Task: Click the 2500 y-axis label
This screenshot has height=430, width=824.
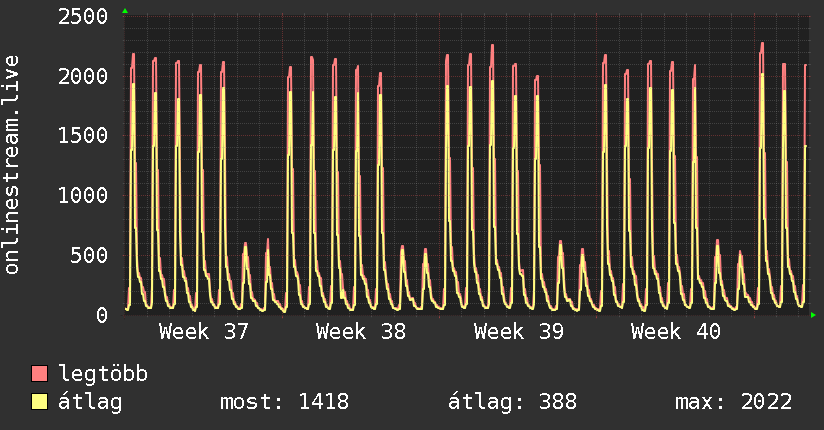Action: (x=83, y=16)
